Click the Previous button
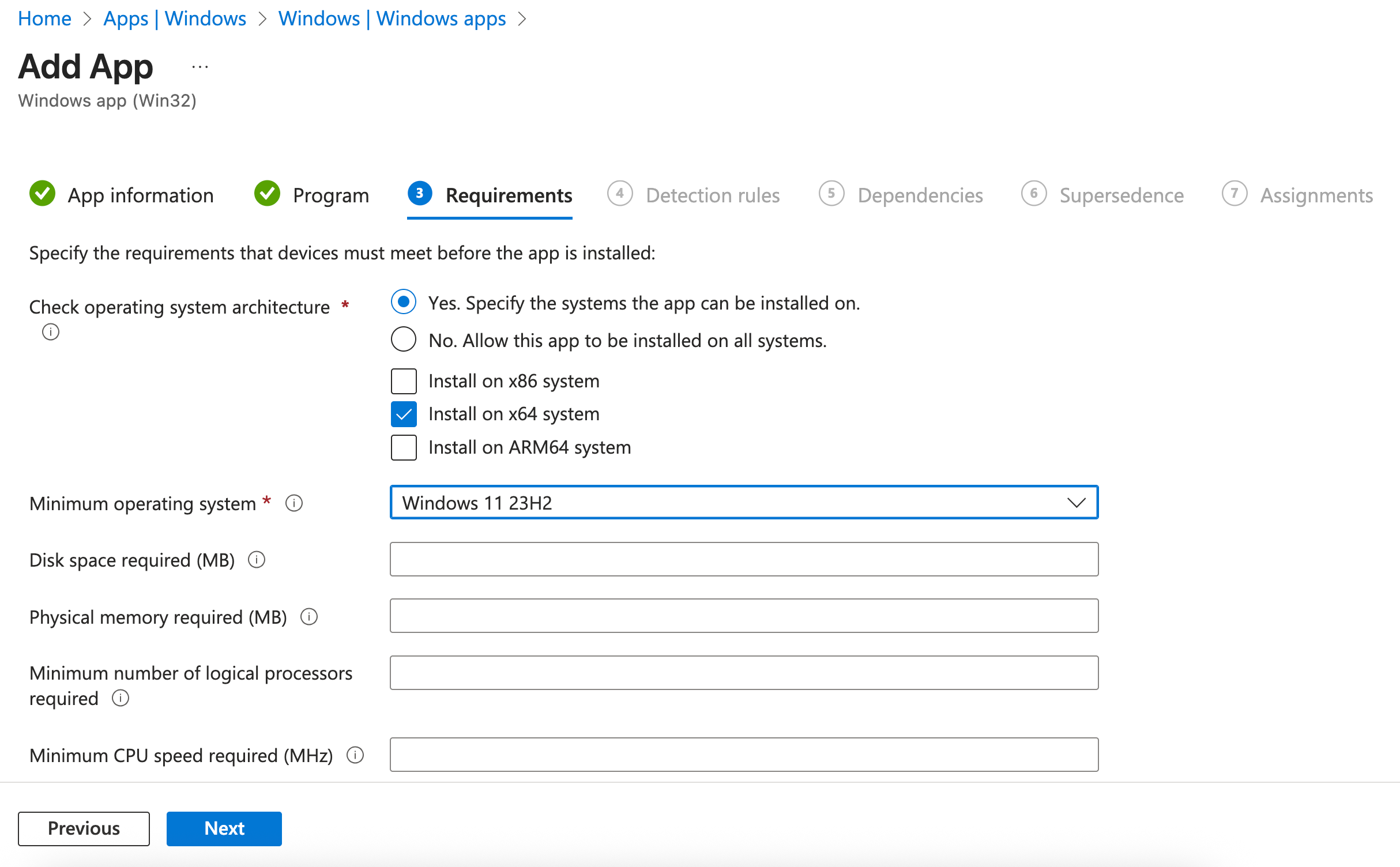This screenshot has width=1400, height=867. (x=84, y=828)
